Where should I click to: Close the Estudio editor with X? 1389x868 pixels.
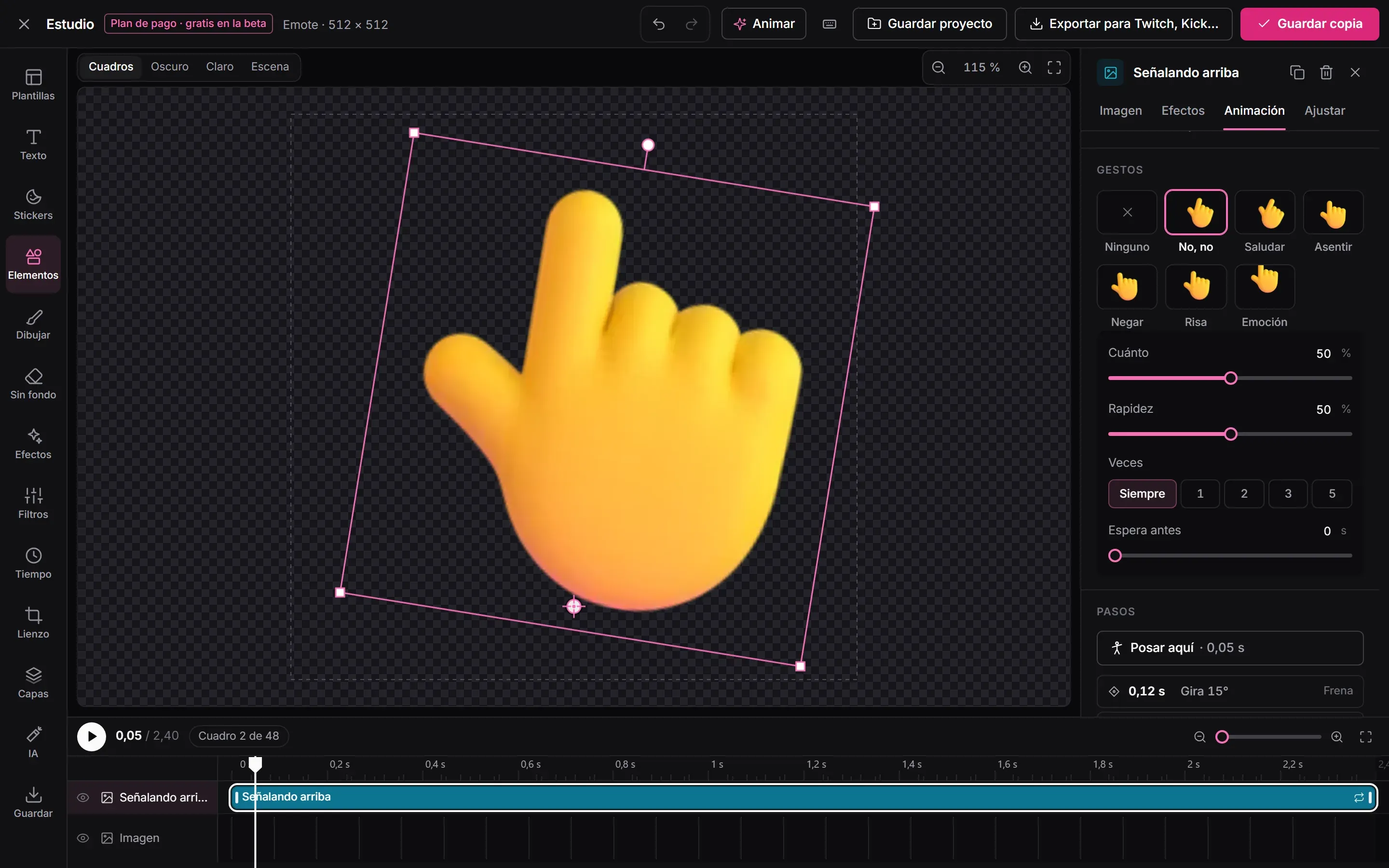[24, 24]
